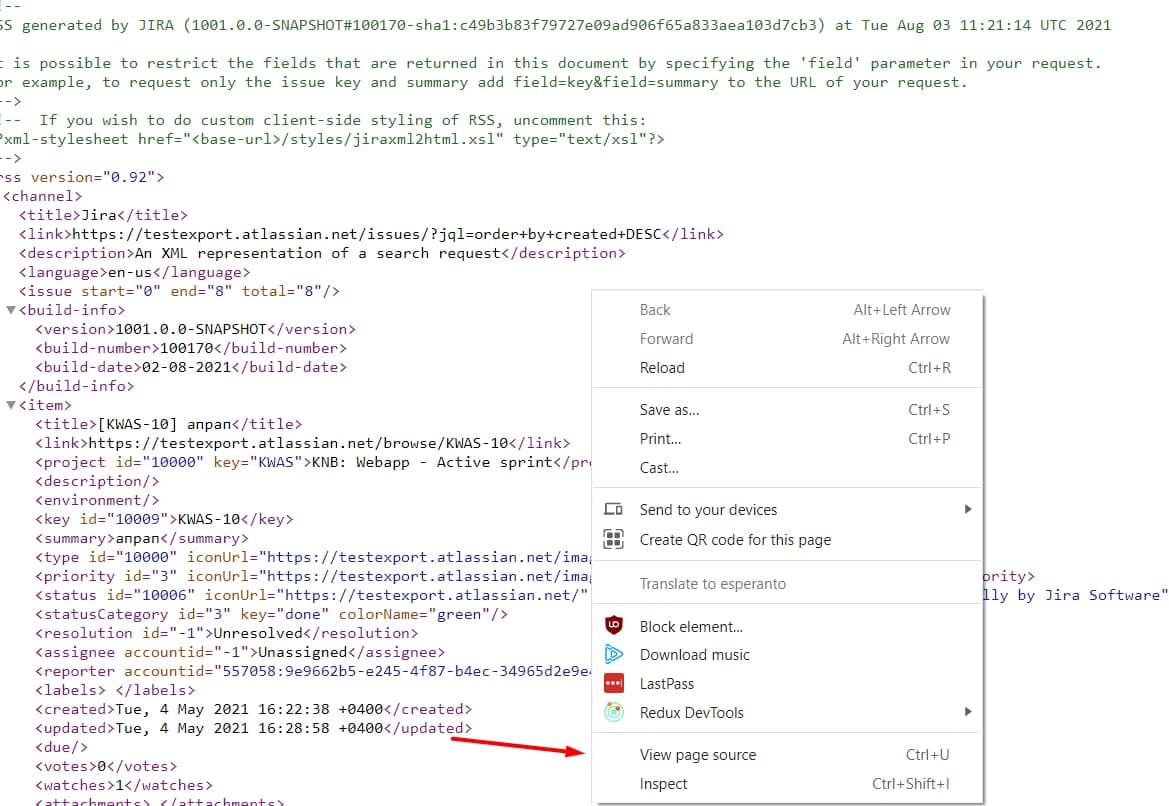The height and width of the screenshot is (806, 1169).
Task: Click the rss version="0.92" line
Action: 82,177
